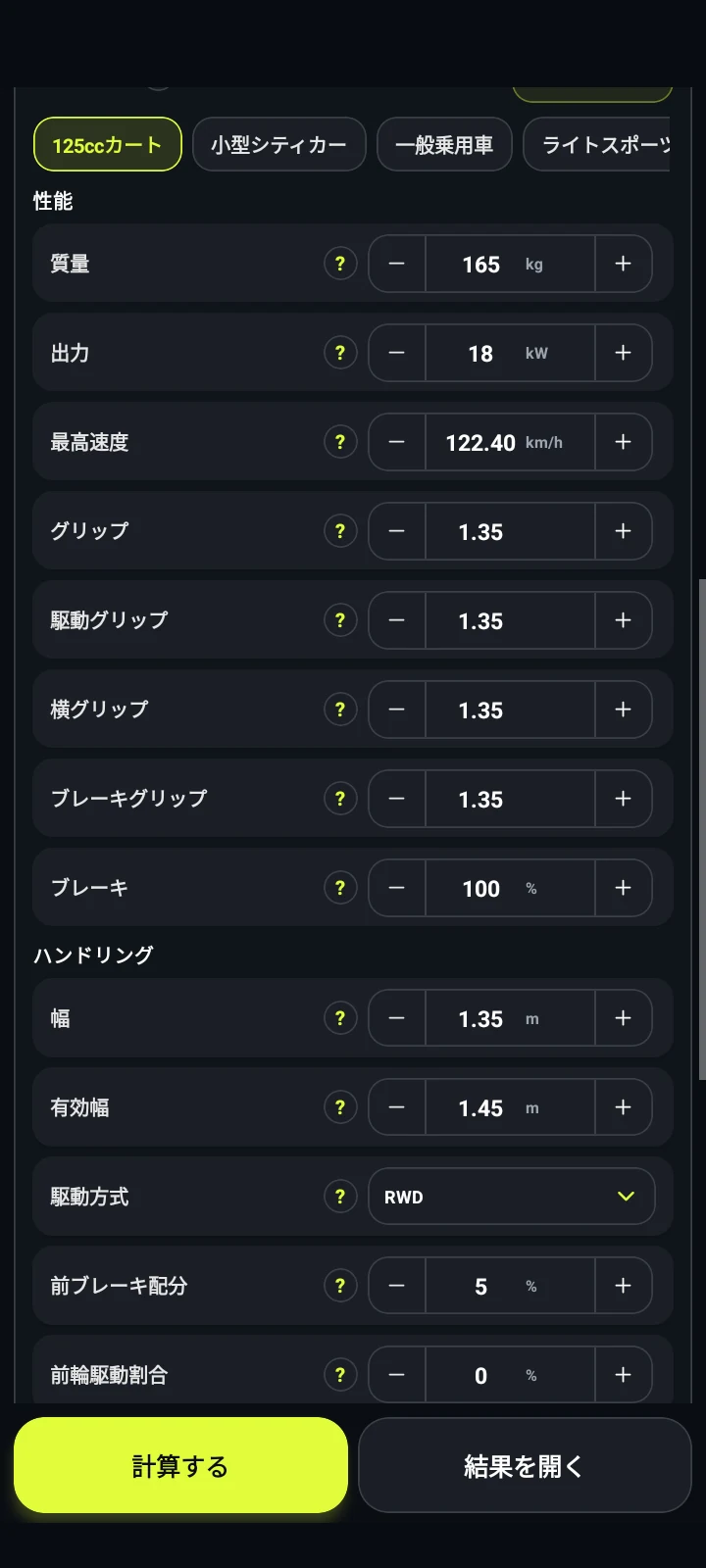Open help icon for 質量

pos(340,264)
